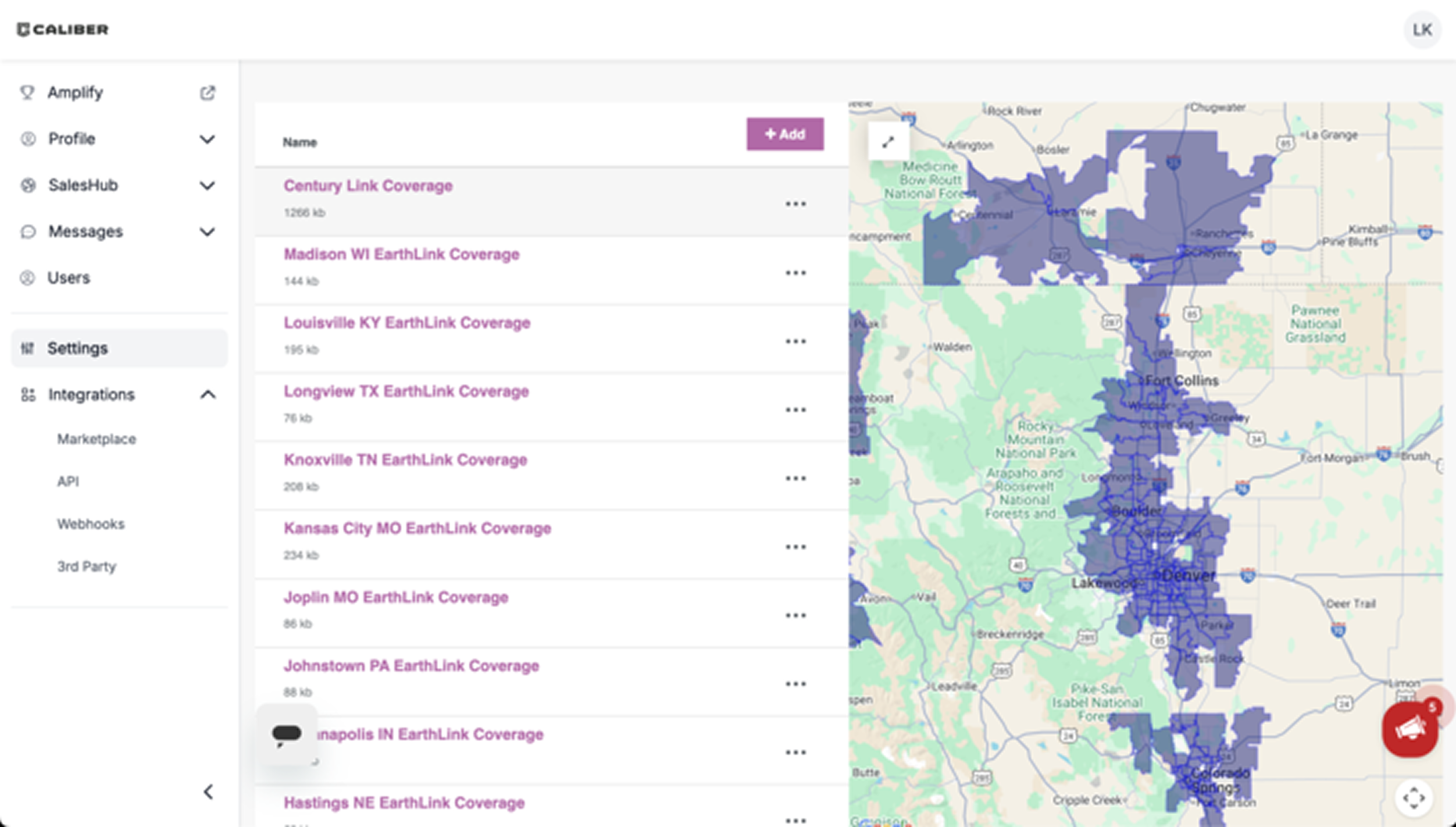Open the Marketplace integrations item
The height and width of the screenshot is (827, 1456).
pos(97,439)
